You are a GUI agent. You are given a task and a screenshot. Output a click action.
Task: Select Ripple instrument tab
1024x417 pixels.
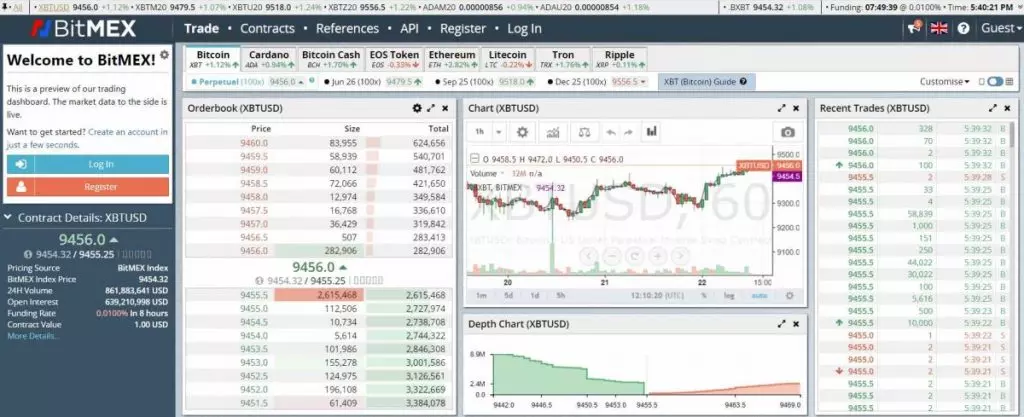tap(619, 59)
